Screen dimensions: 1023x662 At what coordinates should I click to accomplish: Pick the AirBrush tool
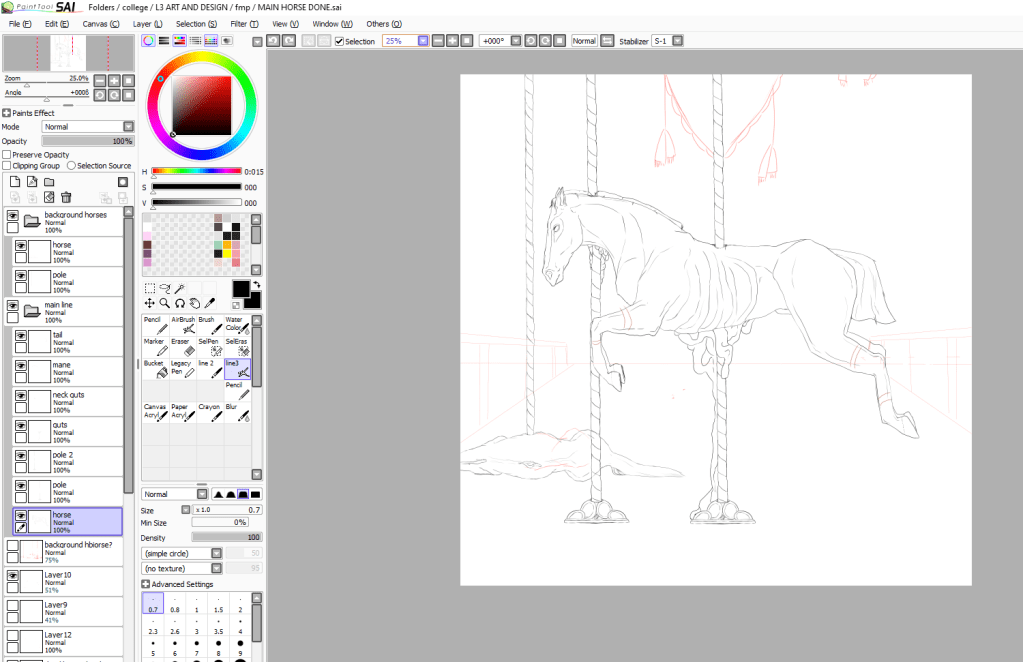tap(182, 325)
